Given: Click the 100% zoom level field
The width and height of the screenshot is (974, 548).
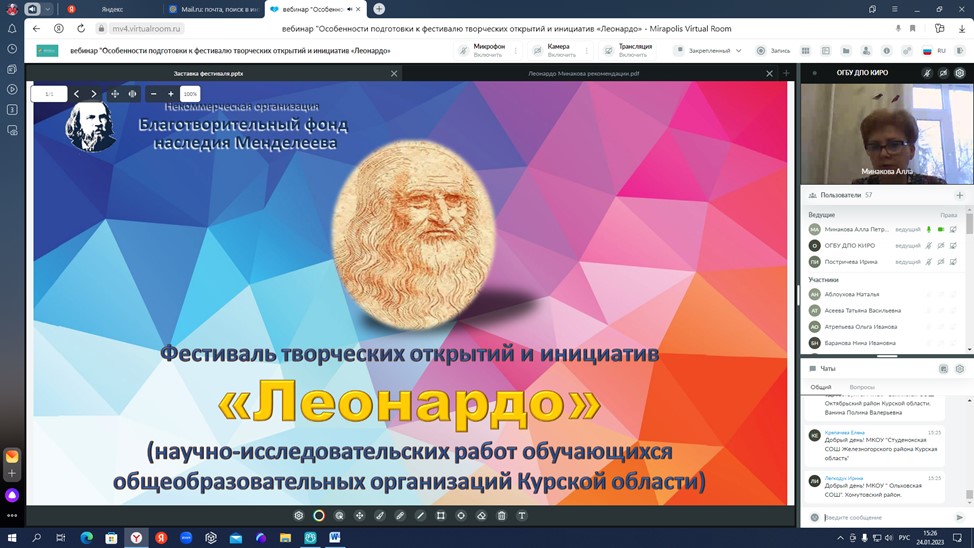Looking at the screenshot, I should tap(190, 94).
